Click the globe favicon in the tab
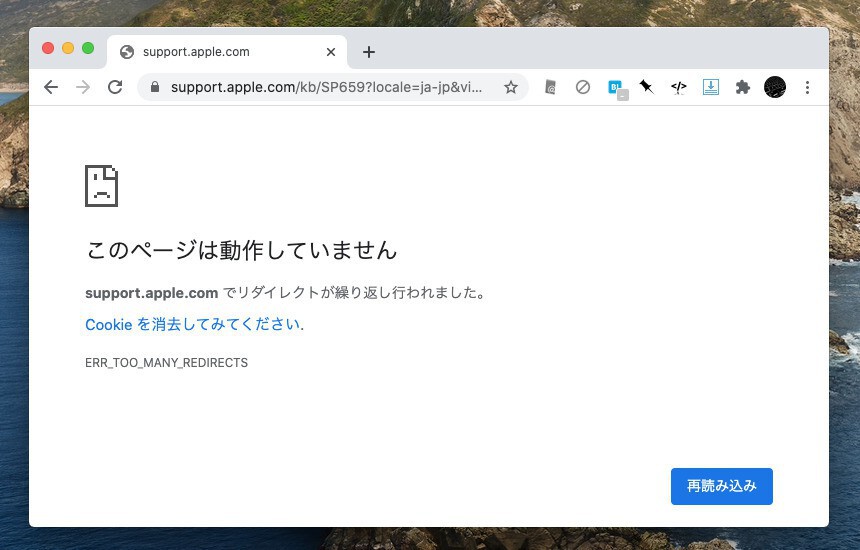The image size is (860, 550). point(127,52)
